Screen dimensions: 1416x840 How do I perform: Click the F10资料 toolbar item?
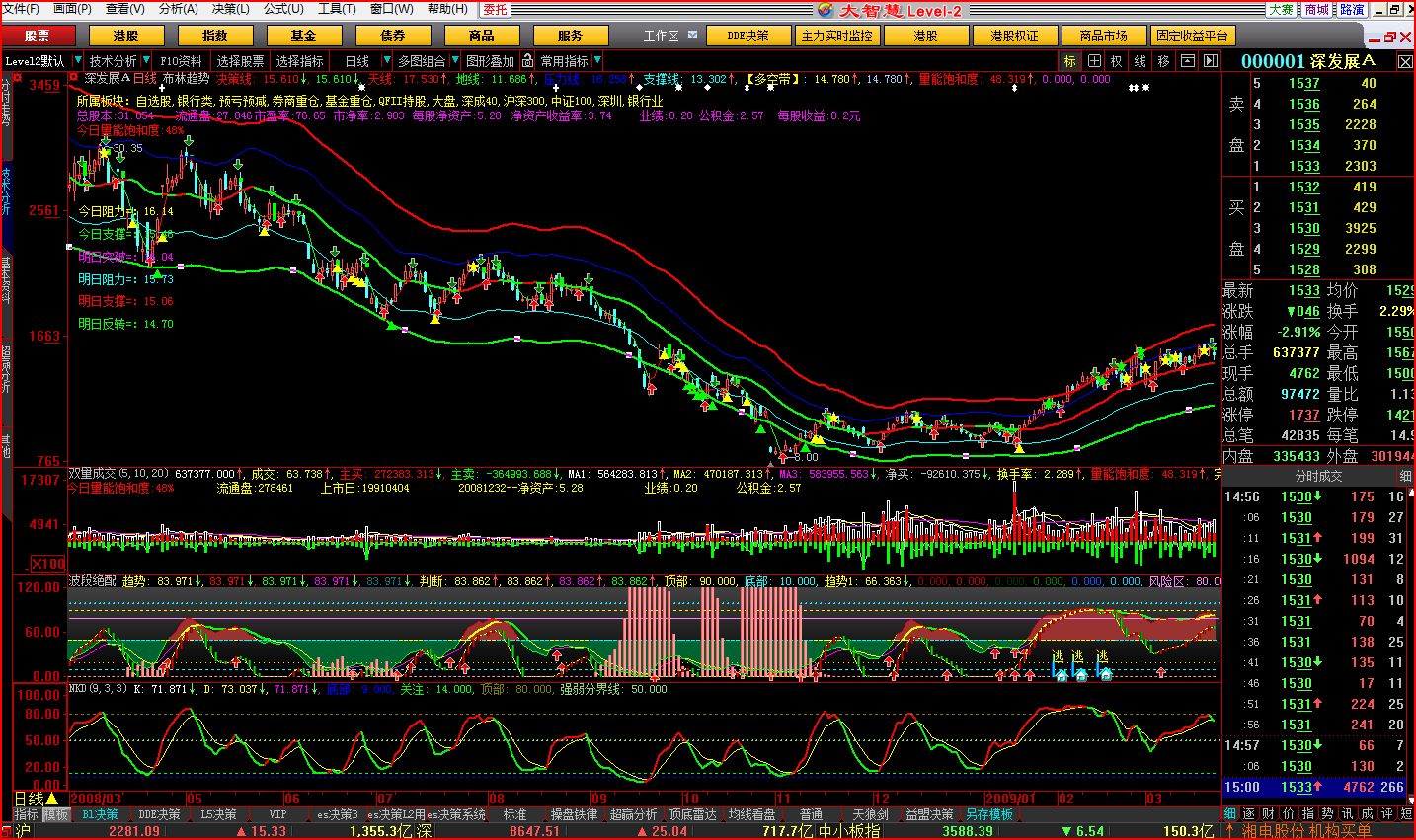click(181, 61)
